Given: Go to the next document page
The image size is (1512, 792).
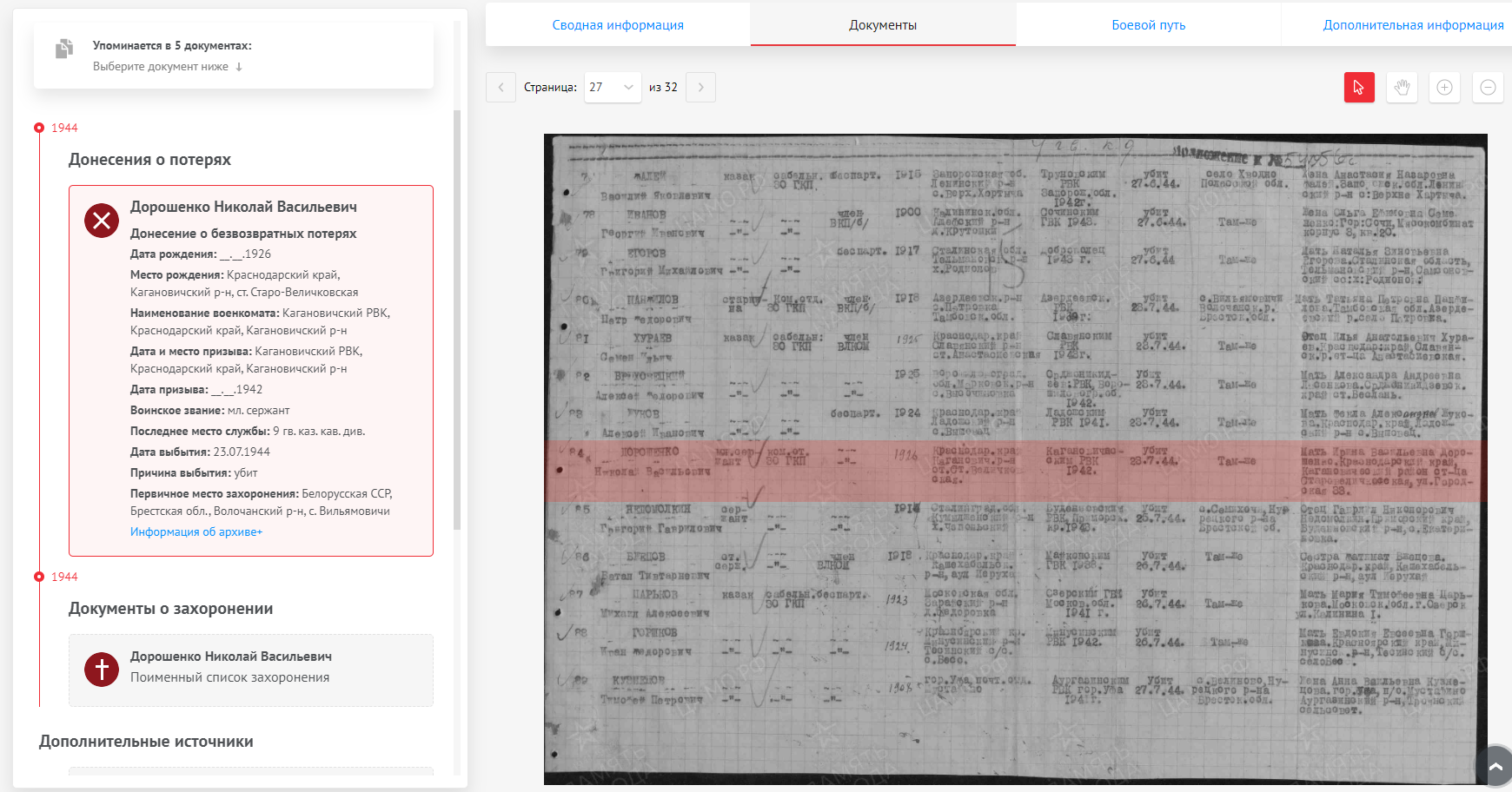Looking at the screenshot, I should pyautogui.click(x=701, y=87).
